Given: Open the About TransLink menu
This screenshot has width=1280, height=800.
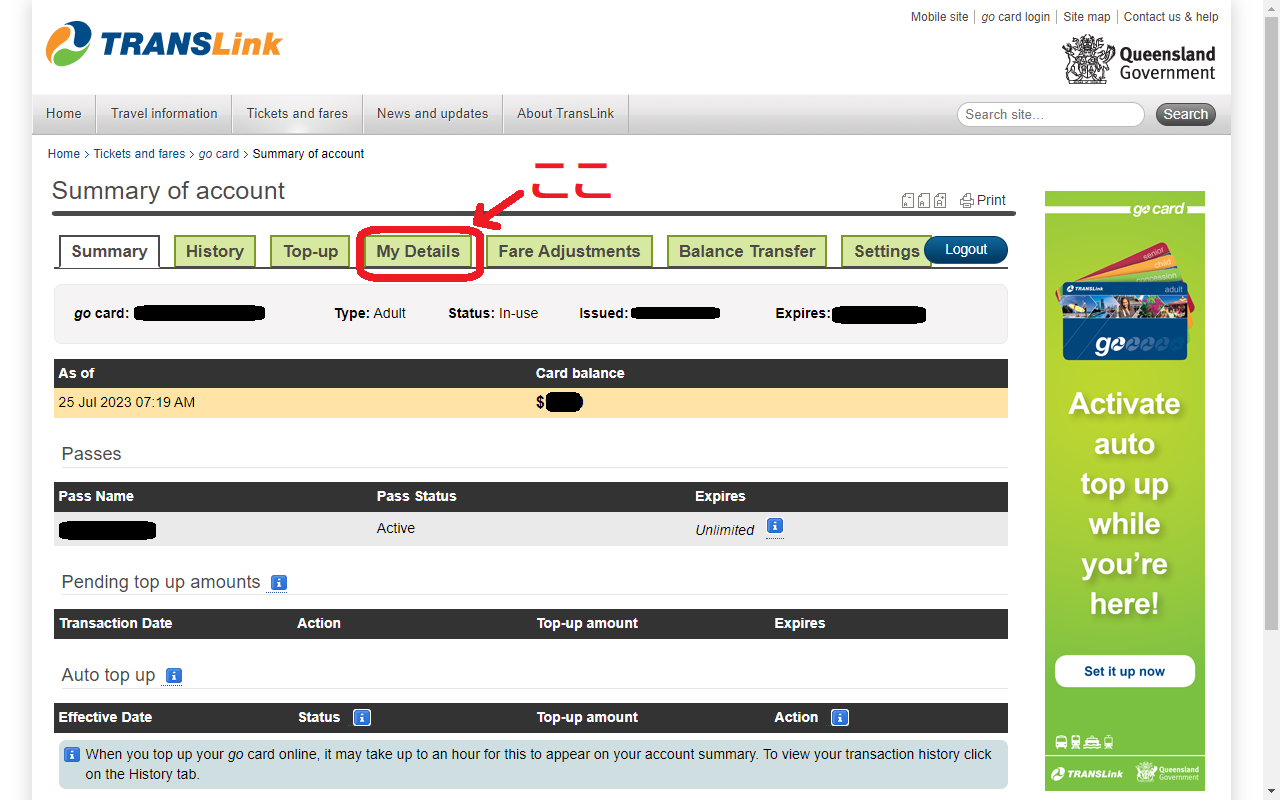Looking at the screenshot, I should [566, 114].
